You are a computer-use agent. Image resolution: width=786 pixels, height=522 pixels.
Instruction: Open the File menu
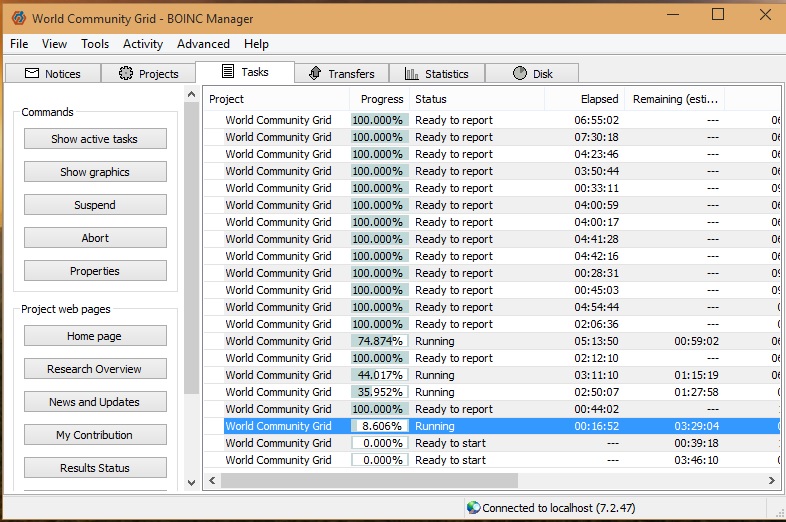point(19,44)
